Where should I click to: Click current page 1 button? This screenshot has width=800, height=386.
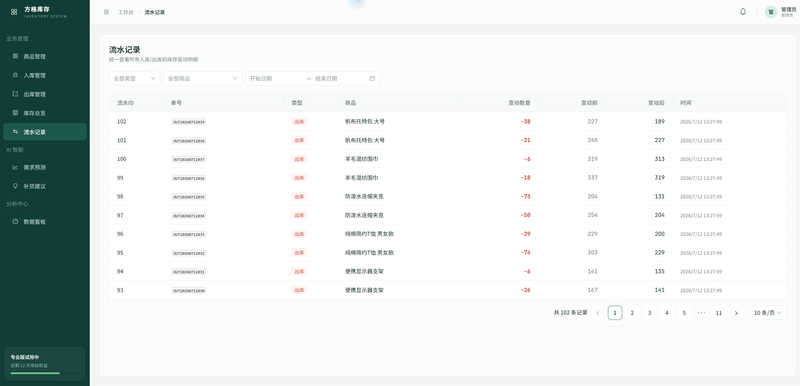[615, 313]
